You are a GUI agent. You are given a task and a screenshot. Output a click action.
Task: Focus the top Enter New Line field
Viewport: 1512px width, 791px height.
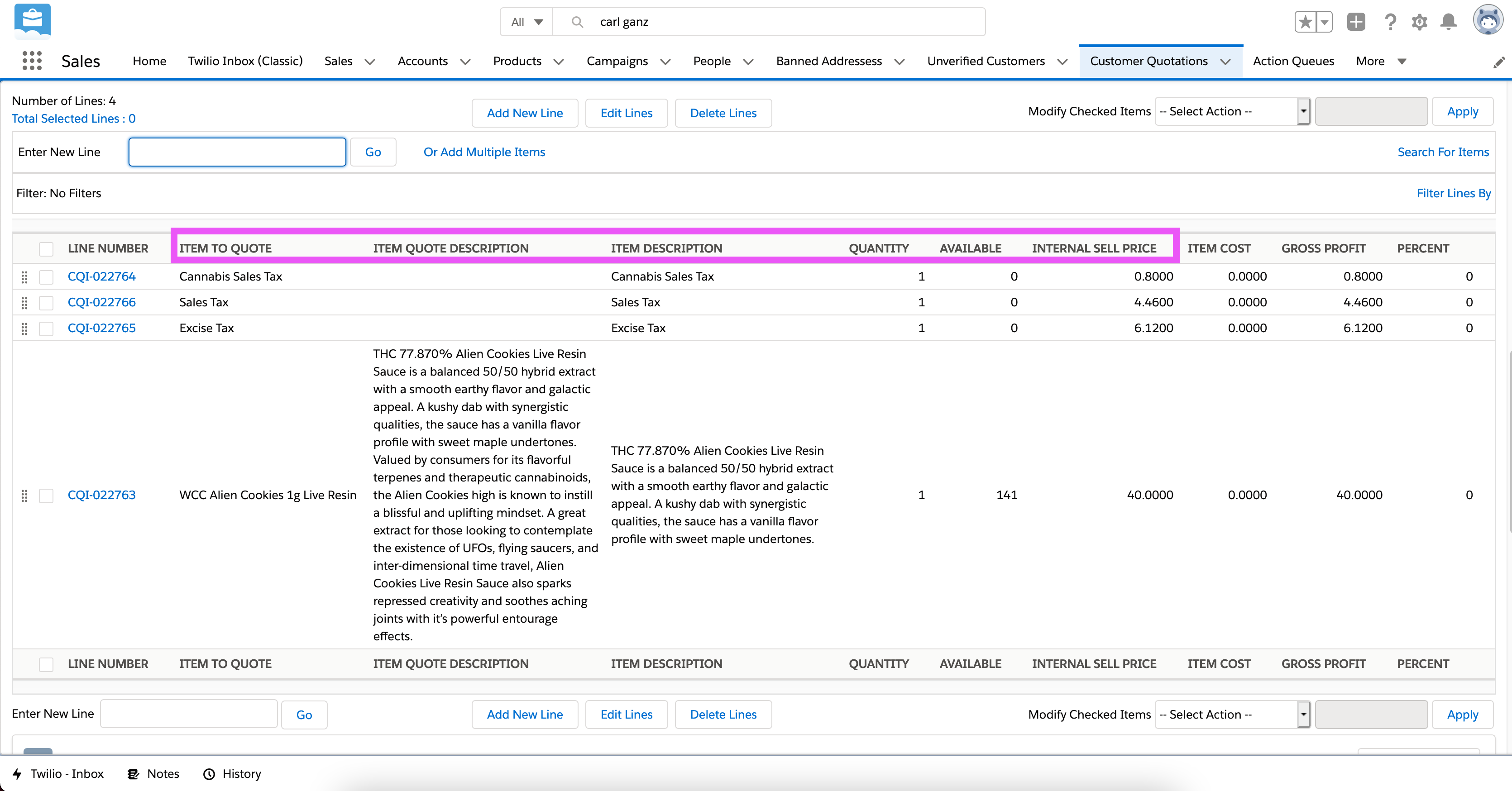point(237,152)
